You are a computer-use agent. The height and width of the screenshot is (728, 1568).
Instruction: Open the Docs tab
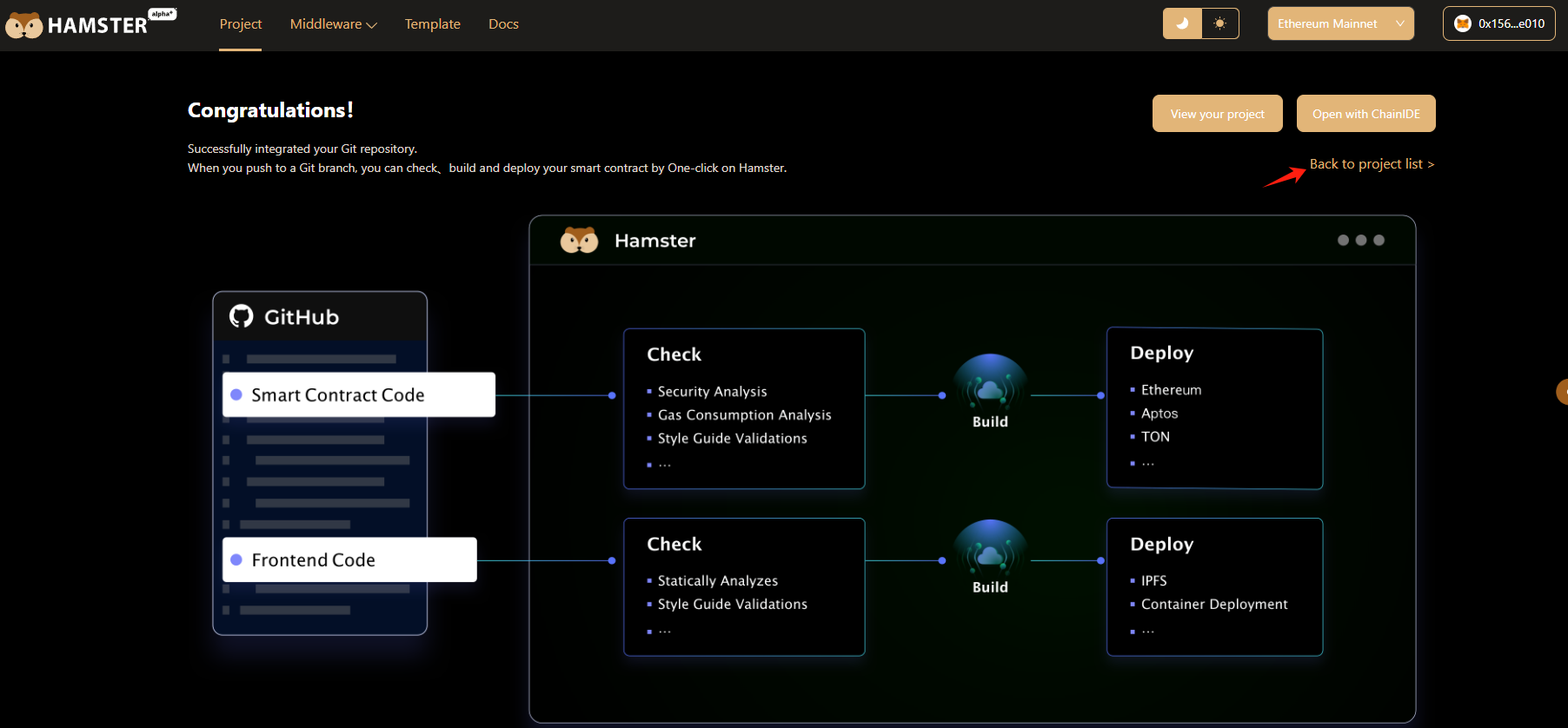(503, 24)
